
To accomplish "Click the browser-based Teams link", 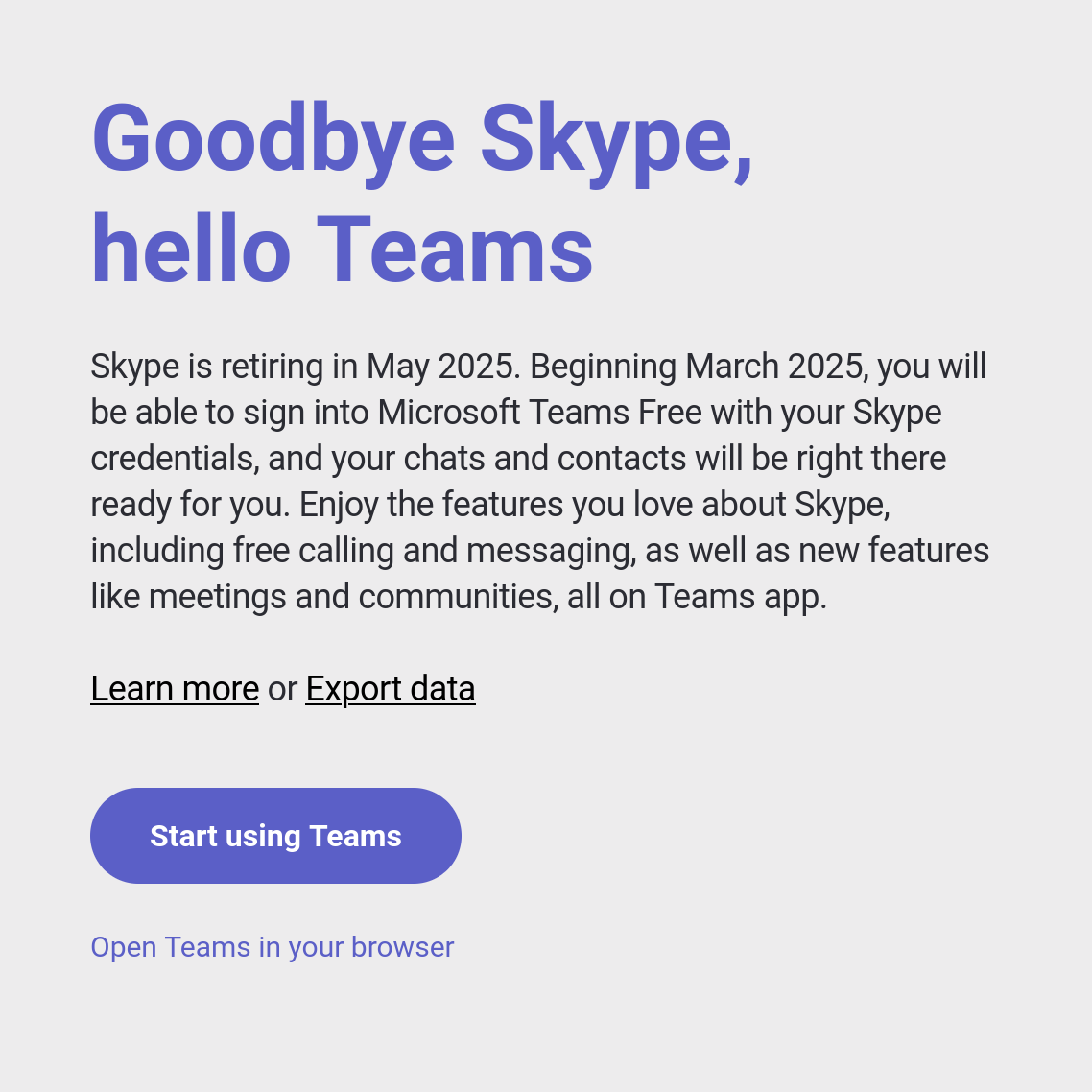I will (272, 947).
